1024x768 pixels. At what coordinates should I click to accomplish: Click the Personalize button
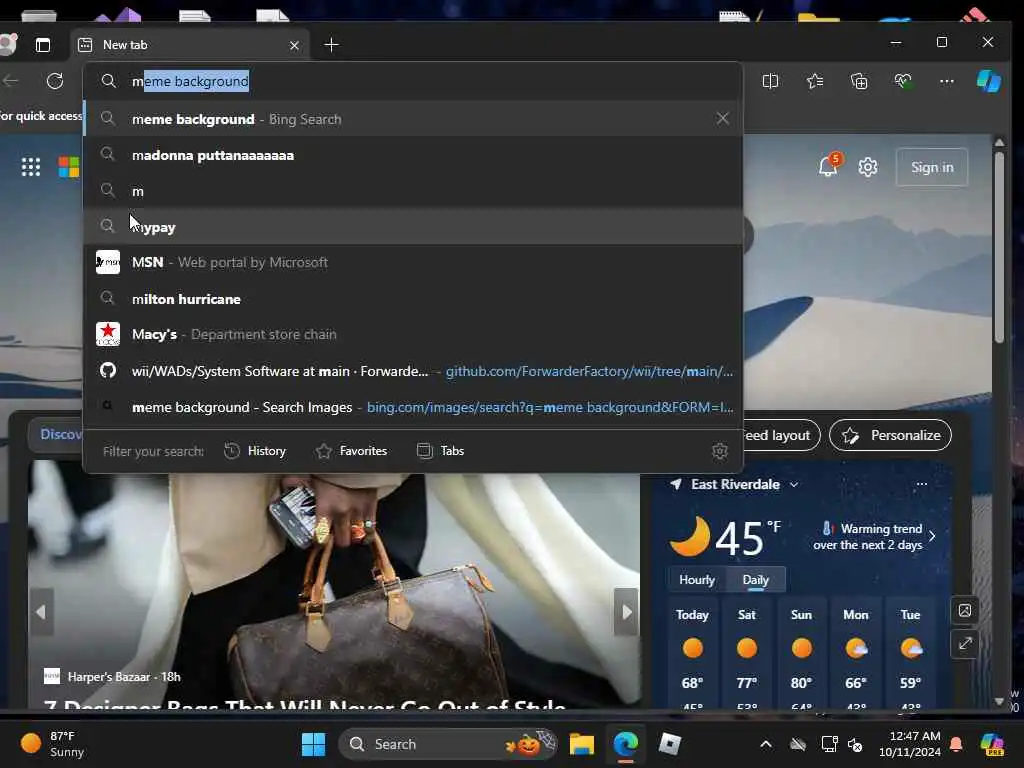(890, 435)
